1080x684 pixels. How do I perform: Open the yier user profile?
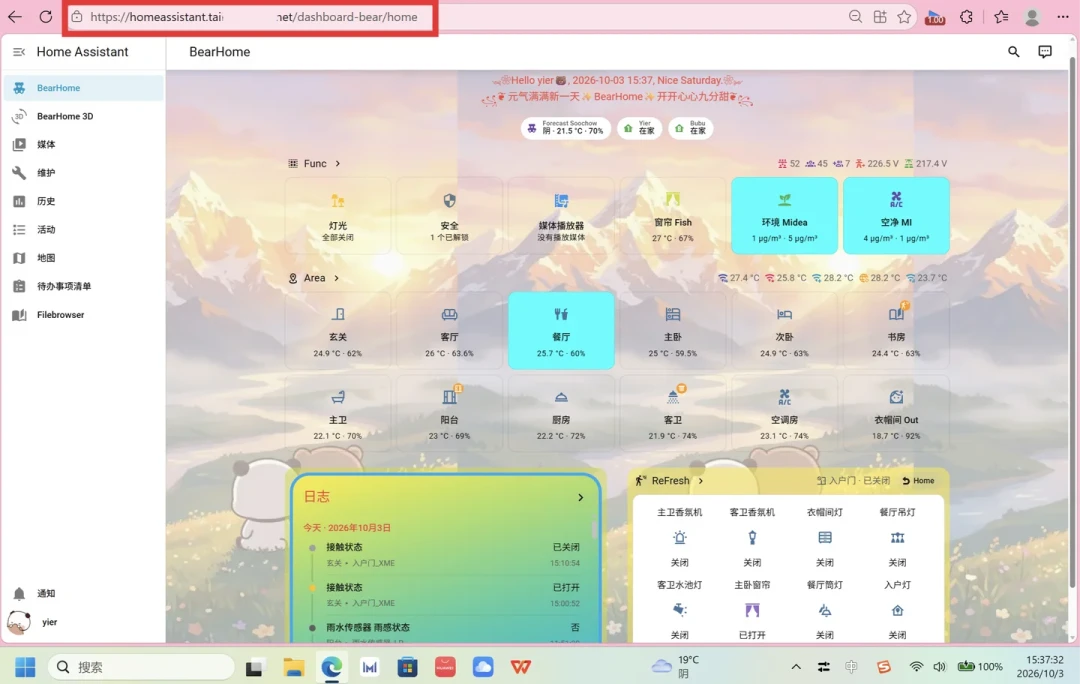[x=83, y=622]
